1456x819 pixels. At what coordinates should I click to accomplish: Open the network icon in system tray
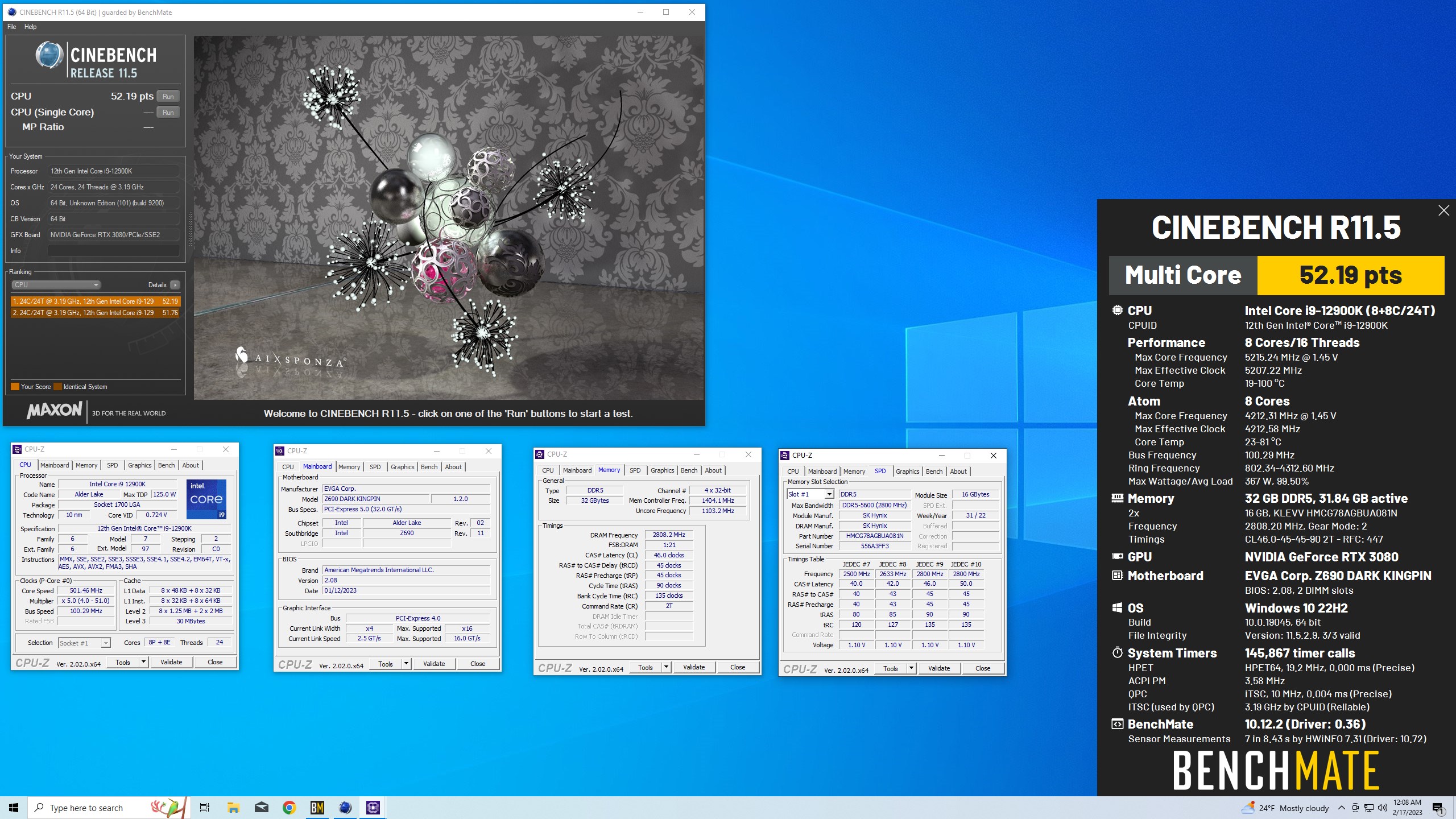[x=1369, y=808]
